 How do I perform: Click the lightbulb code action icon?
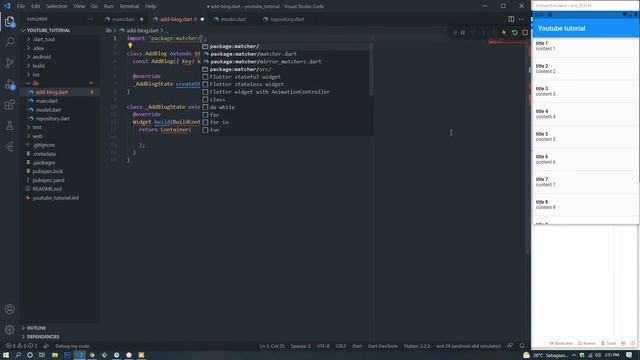point(130,46)
